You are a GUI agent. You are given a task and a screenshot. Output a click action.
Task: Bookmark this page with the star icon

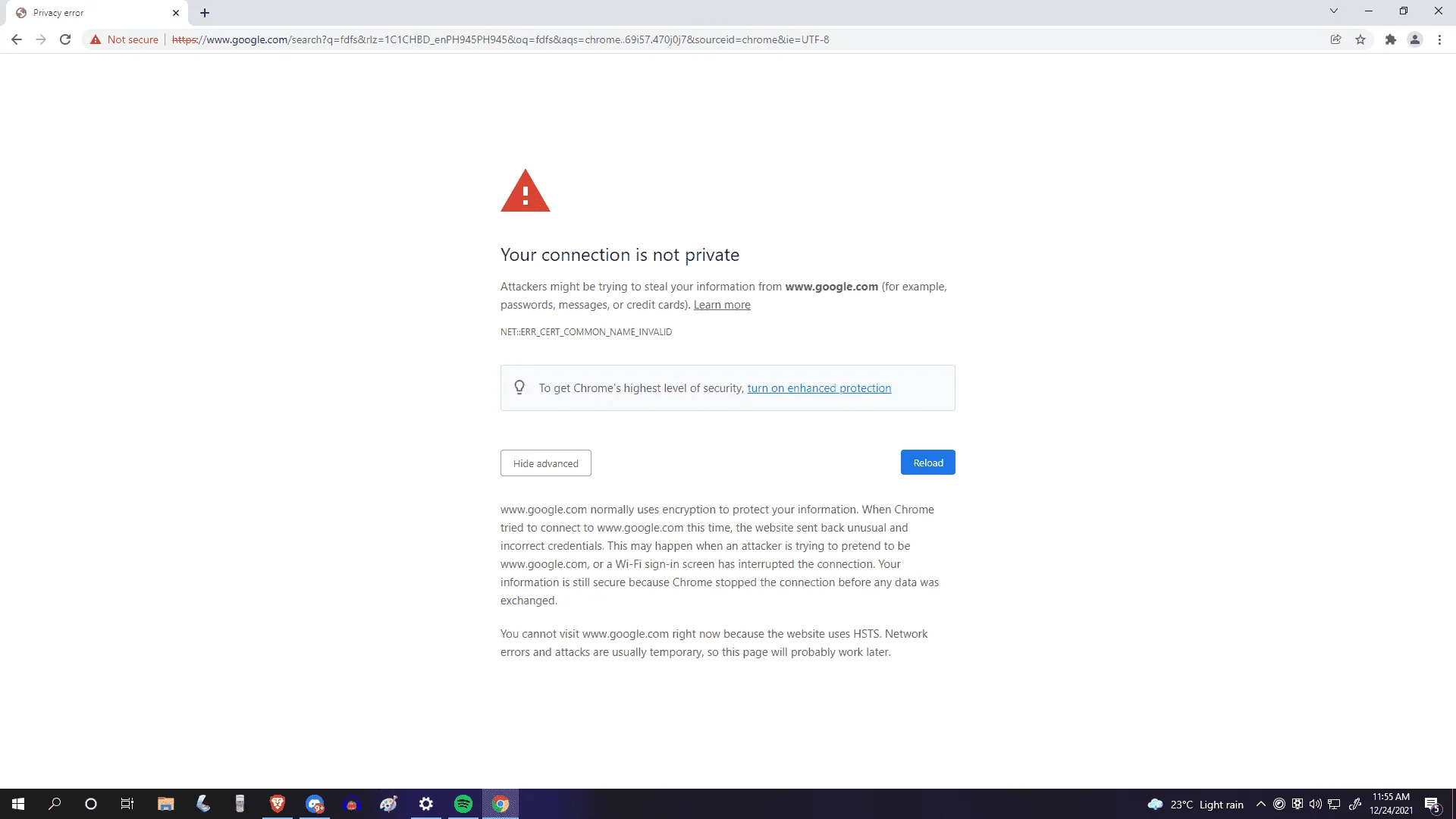click(1360, 39)
